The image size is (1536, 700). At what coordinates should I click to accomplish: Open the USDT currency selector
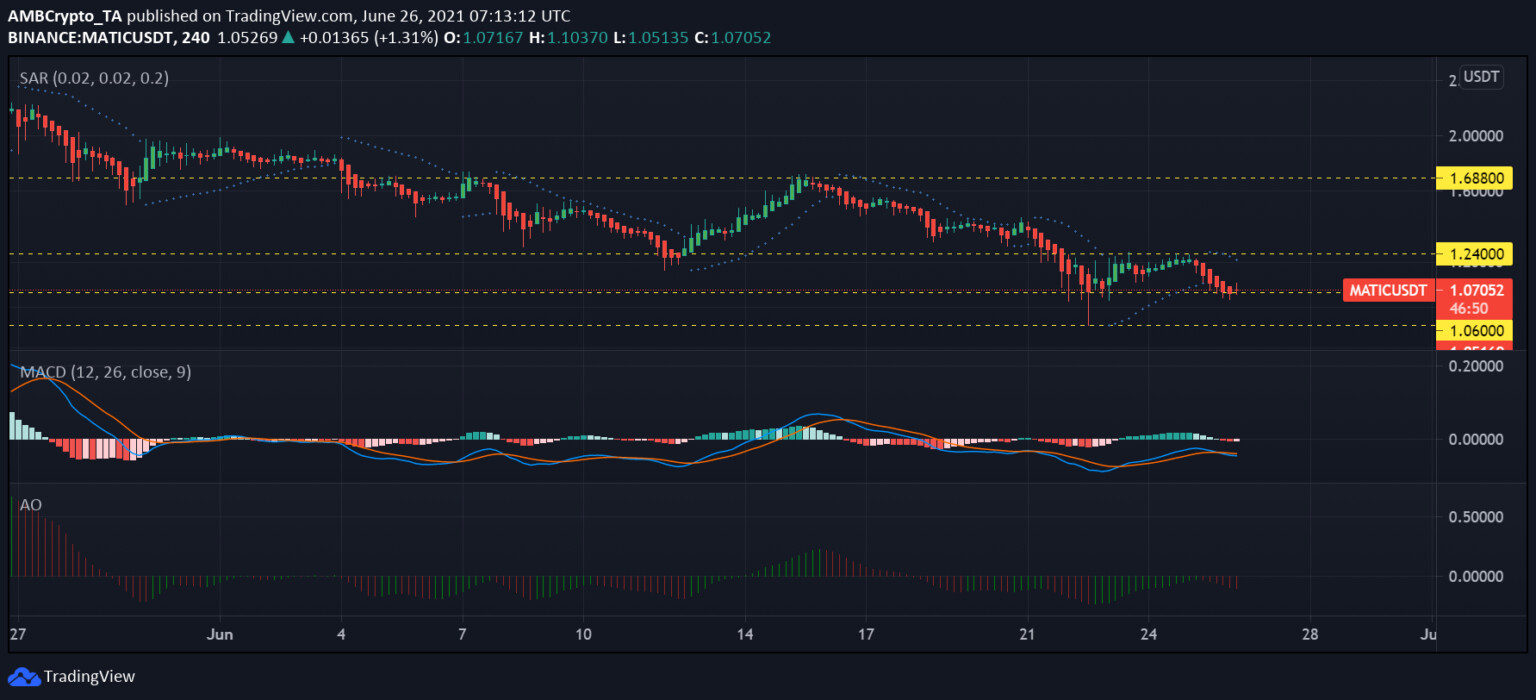[x=1481, y=77]
